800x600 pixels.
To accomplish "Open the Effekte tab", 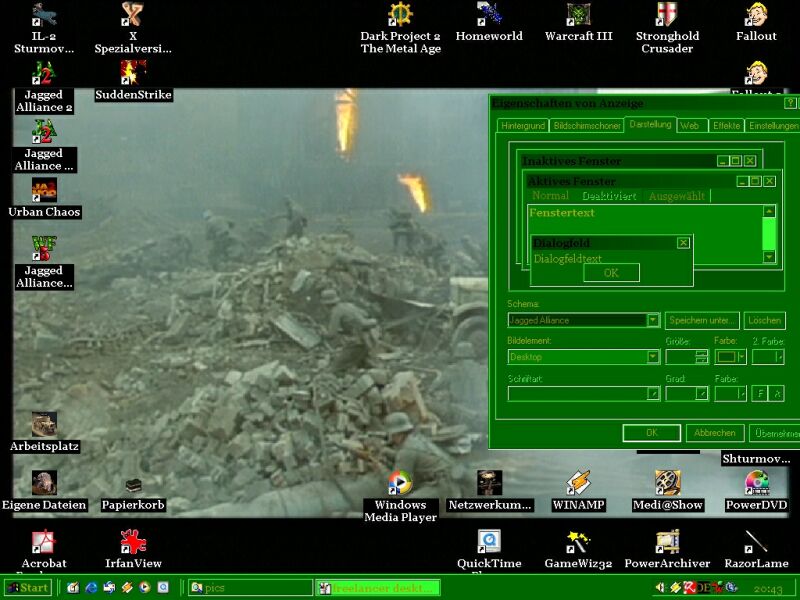I will pyautogui.click(x=727, y=126).
